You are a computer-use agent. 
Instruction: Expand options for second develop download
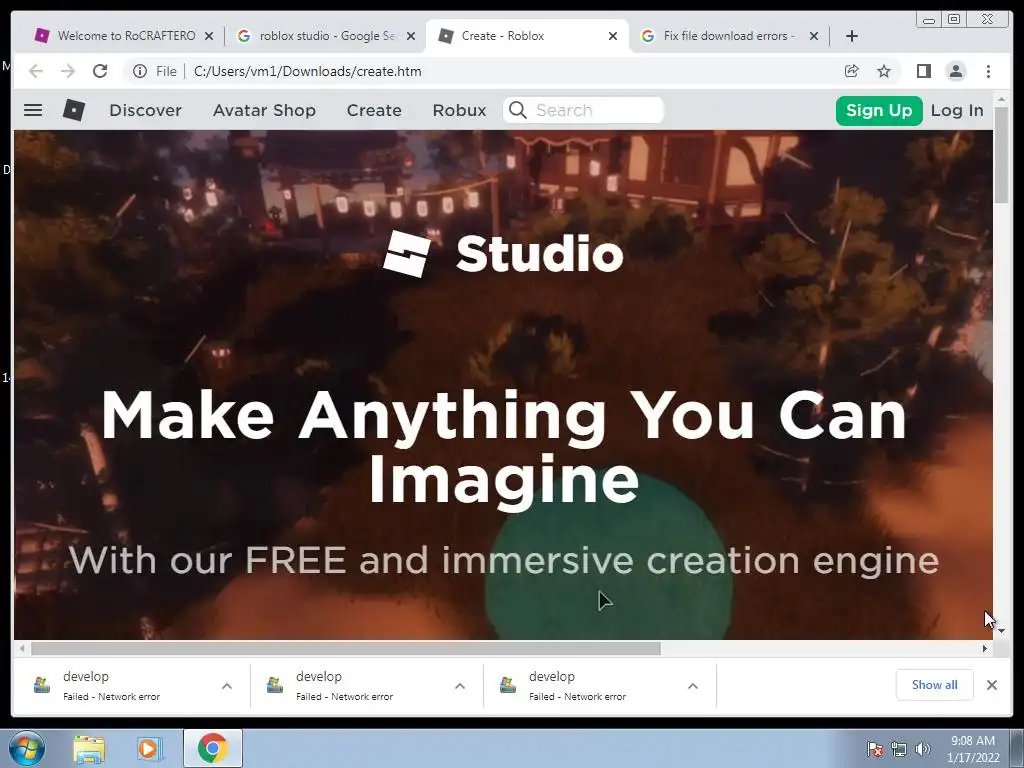click(x=460, y=686)
